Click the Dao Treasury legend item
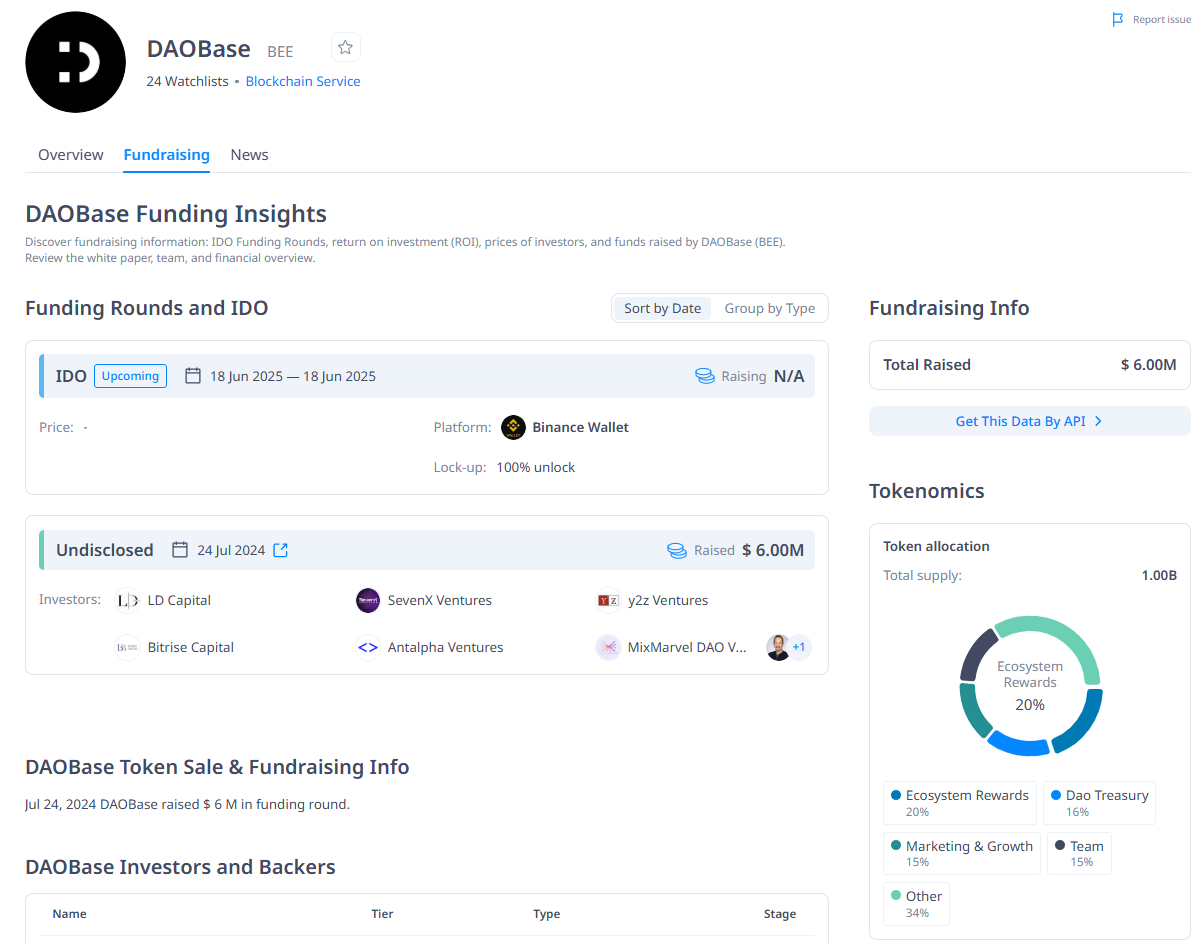Screen dimensions: 1203x943 pyautogui.click(x=1099, y=803)
